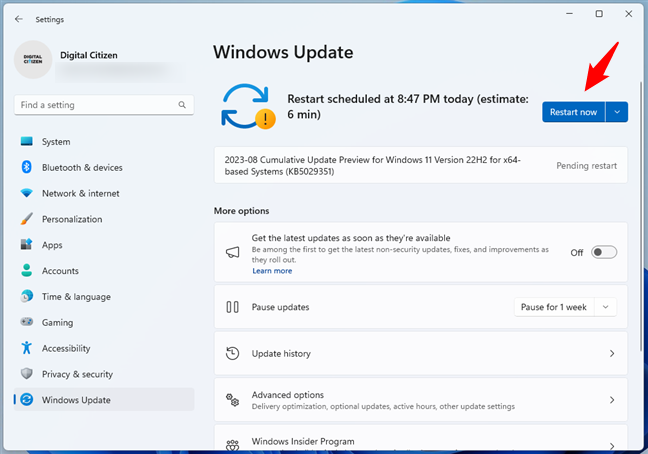The image size is (648, 454).
Task: Open Update history label
Action: (x=281, y=354)
